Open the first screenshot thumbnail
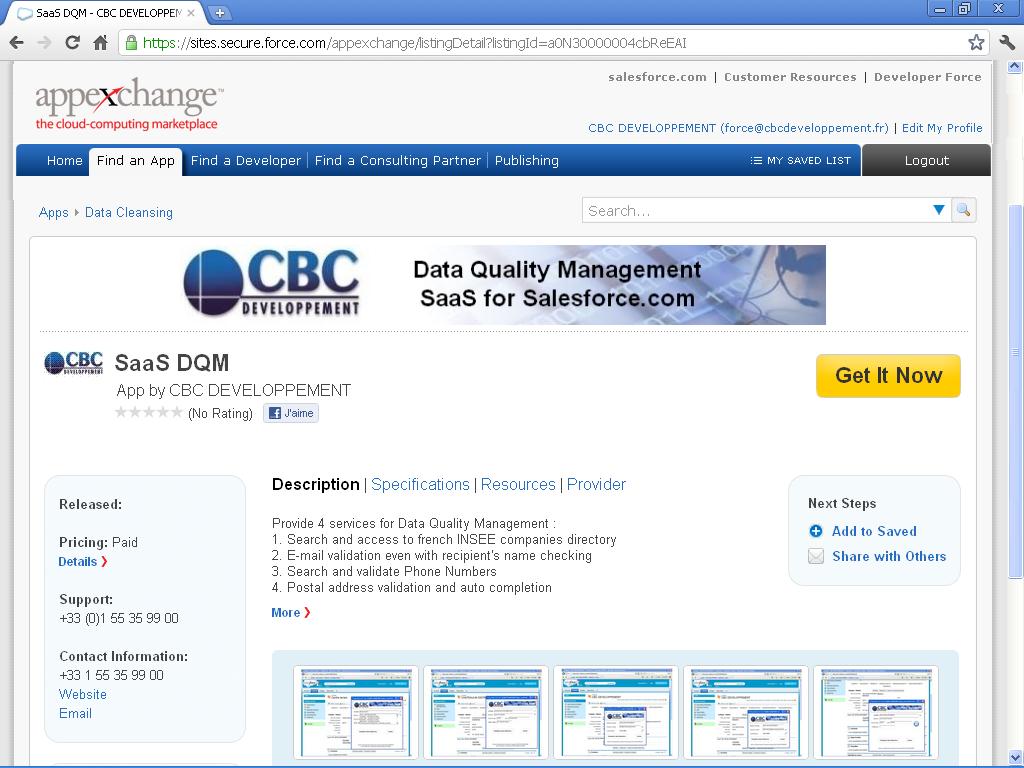Image resolution: width=1024 pixels, height=768 pixels. 356,712
